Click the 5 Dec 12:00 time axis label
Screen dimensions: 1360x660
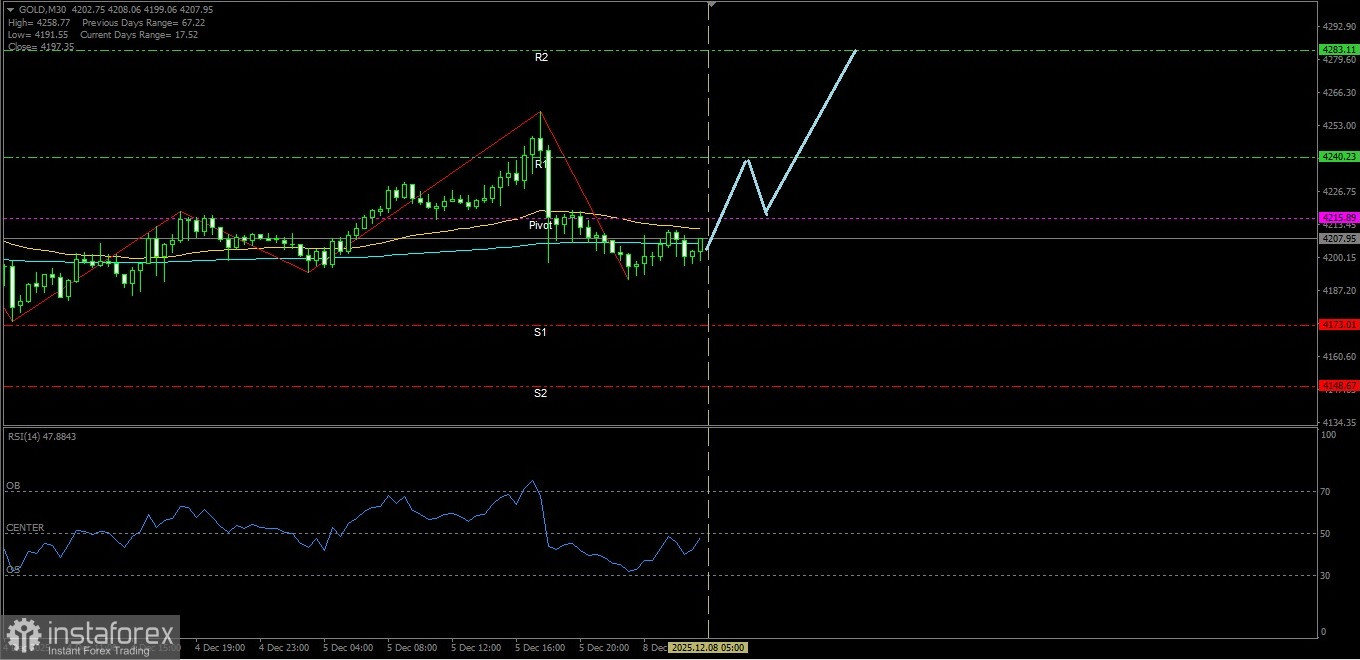476,648
